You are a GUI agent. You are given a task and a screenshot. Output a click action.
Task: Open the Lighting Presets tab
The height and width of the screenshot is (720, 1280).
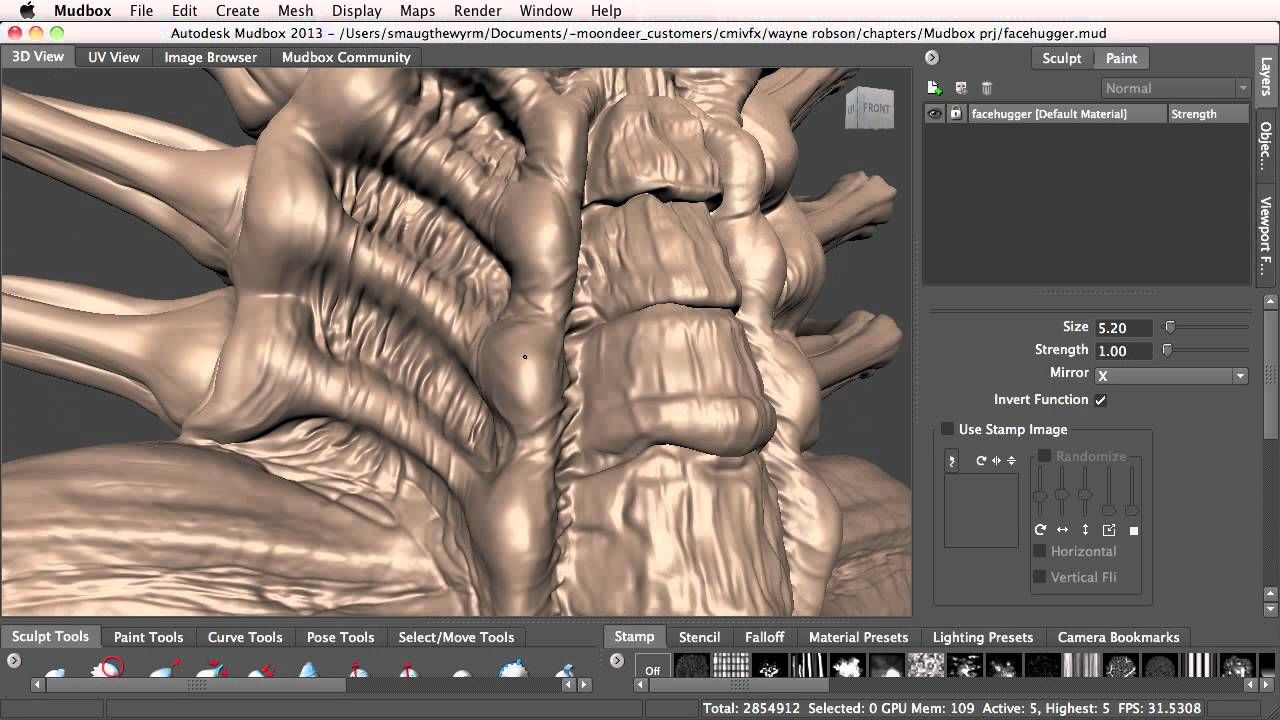983,637
